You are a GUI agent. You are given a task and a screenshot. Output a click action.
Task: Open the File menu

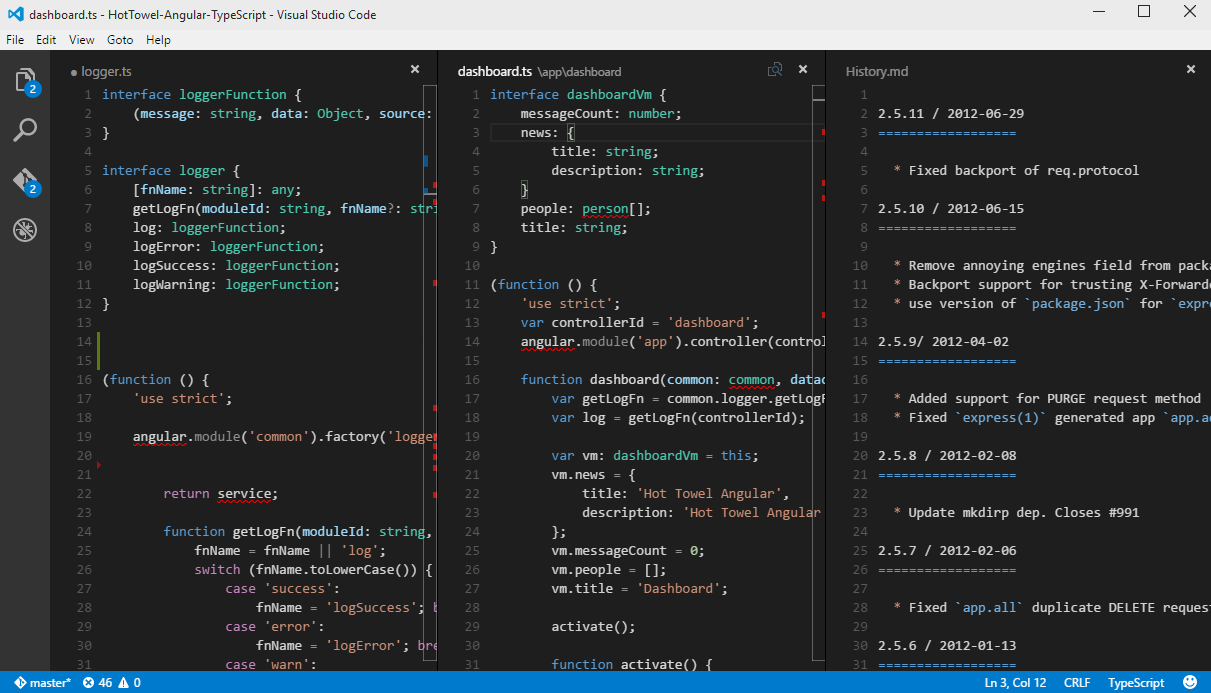point(15,40)
